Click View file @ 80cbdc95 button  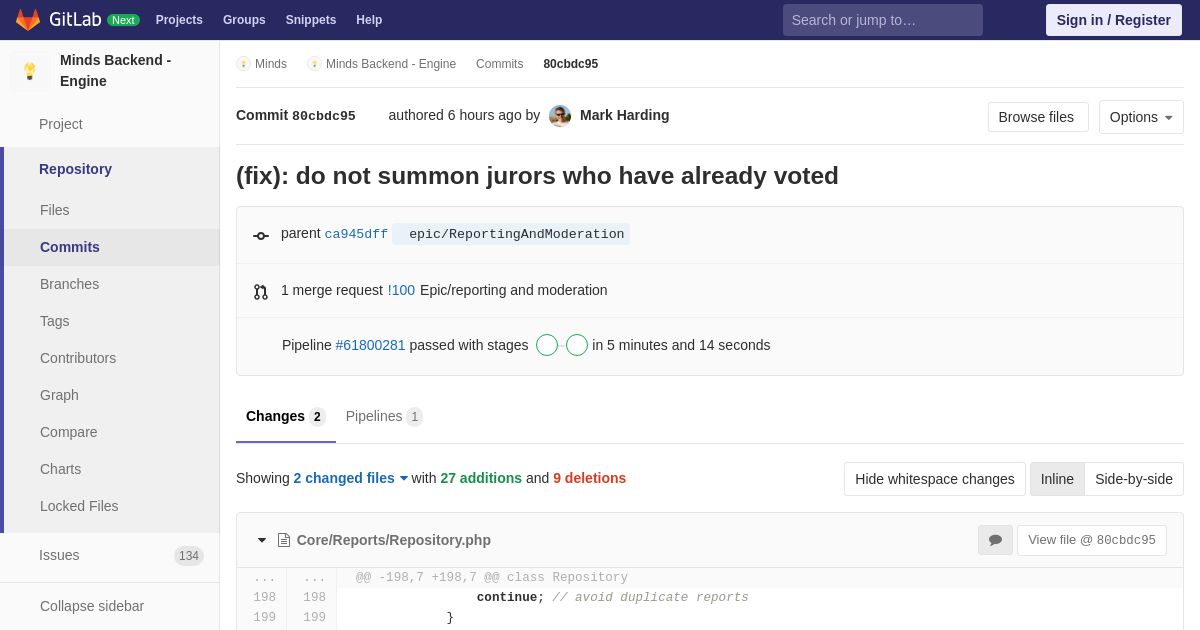click(x=1092, y=540)
